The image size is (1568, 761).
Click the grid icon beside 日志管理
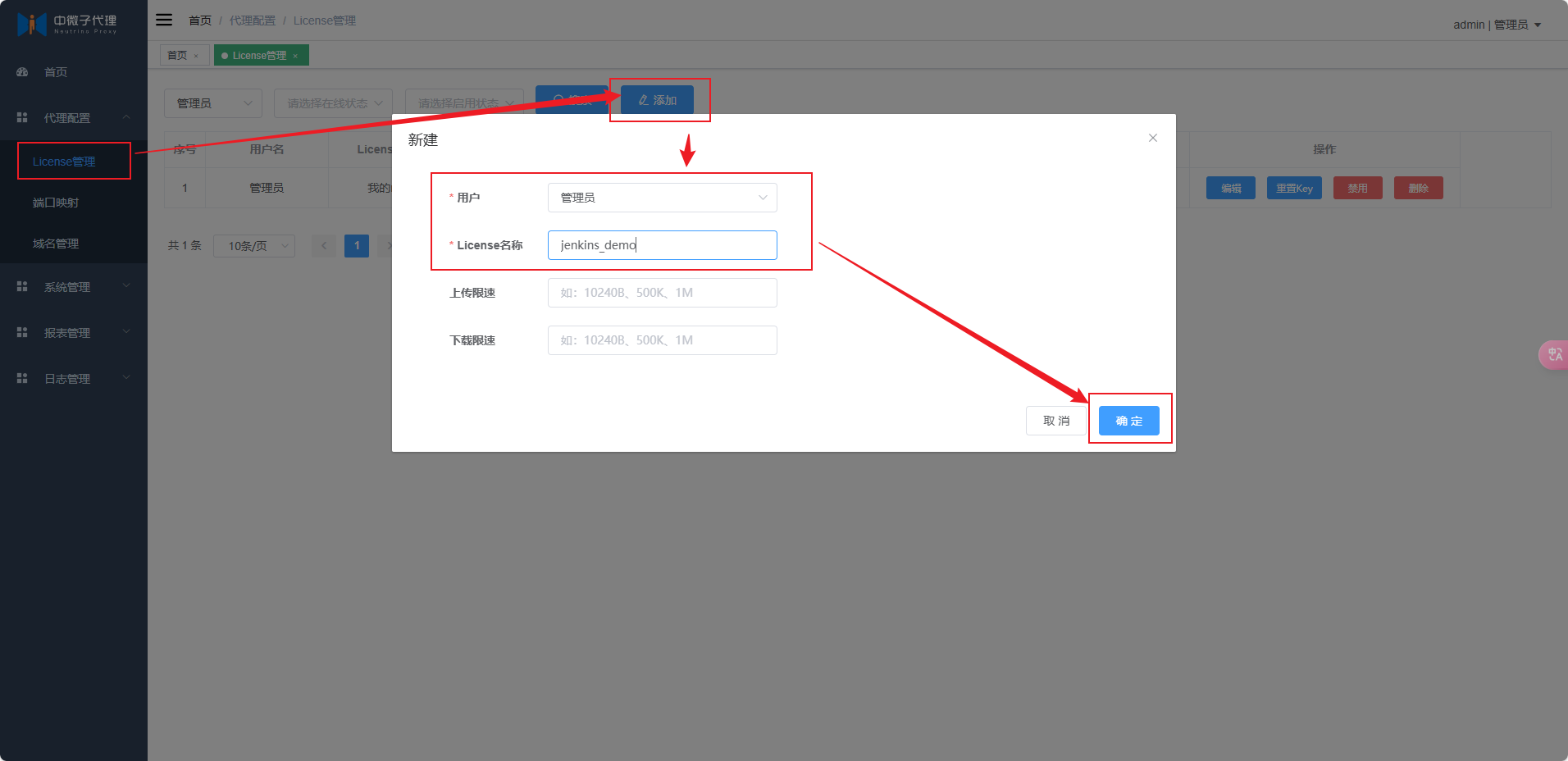coord(22,379)
